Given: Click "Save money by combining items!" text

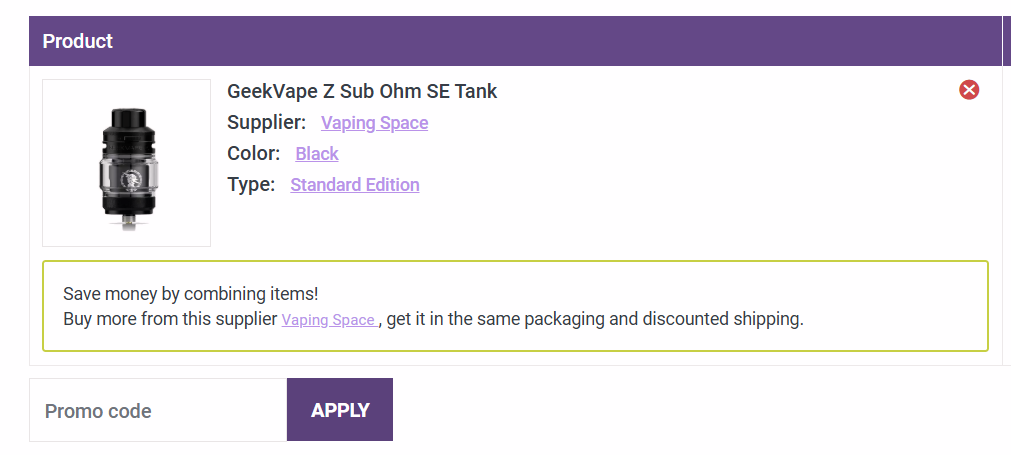Looking at the screenshot, I should pos(190,294).
